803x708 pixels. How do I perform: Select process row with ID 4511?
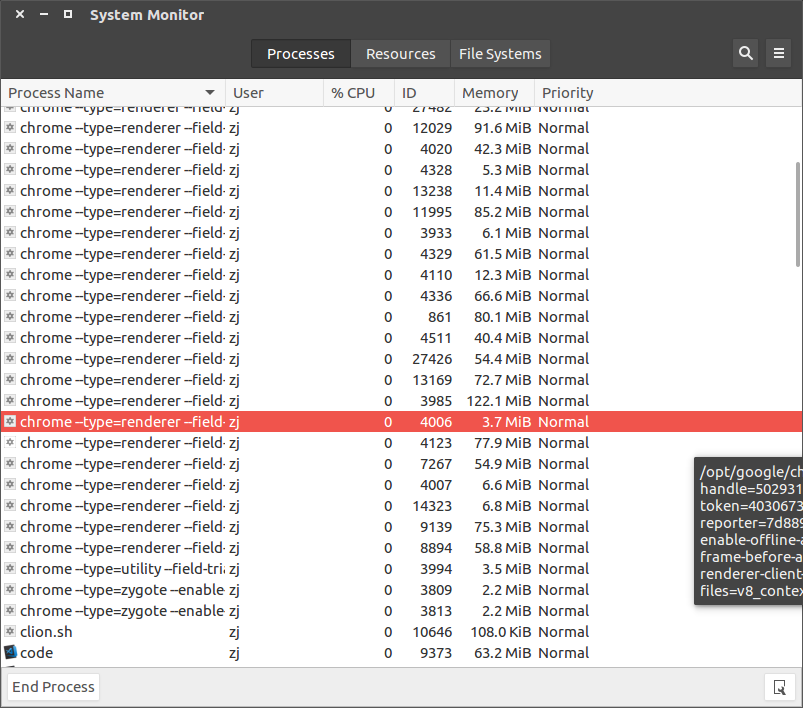click(x=402, y=338)
